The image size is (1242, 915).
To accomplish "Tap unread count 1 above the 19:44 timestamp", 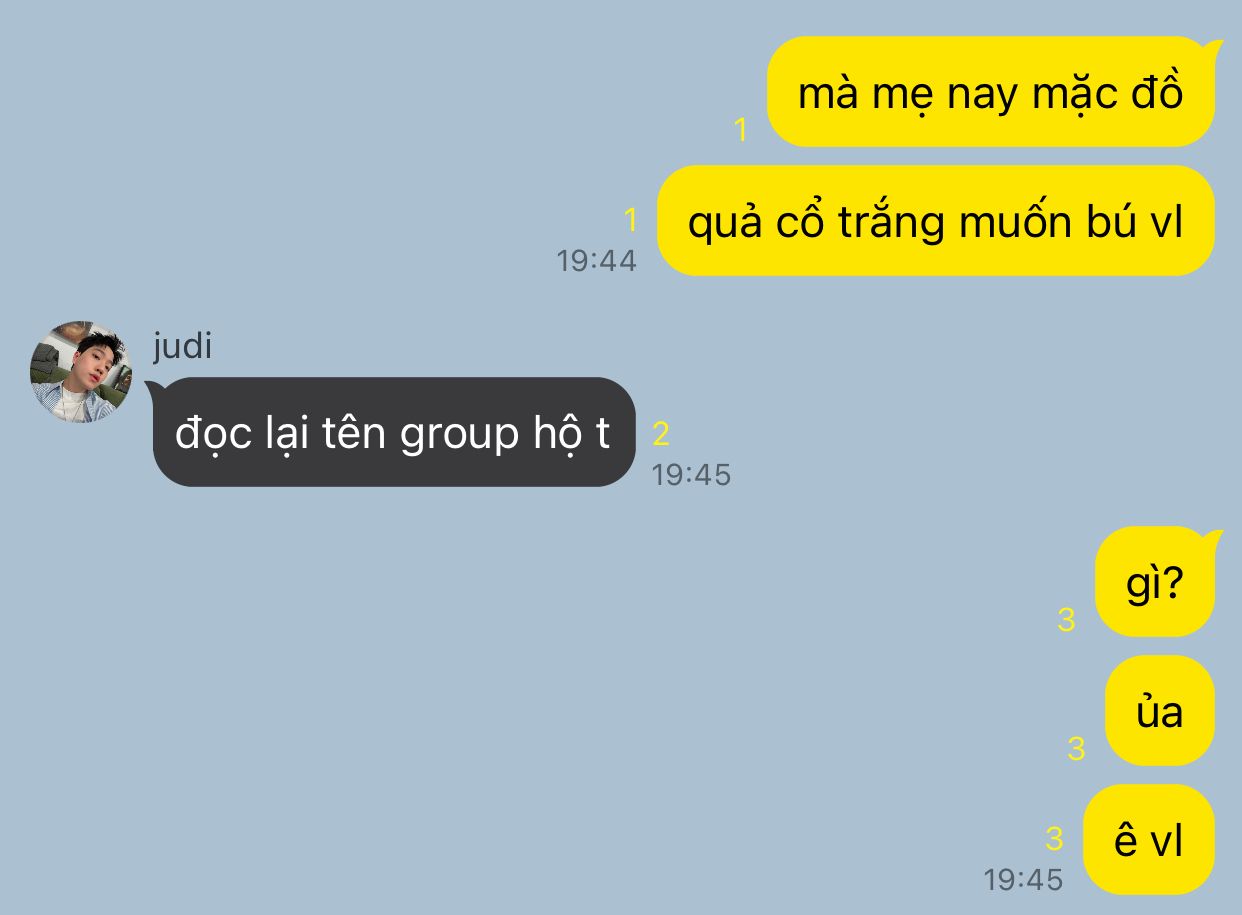I will tap(631, 219).
